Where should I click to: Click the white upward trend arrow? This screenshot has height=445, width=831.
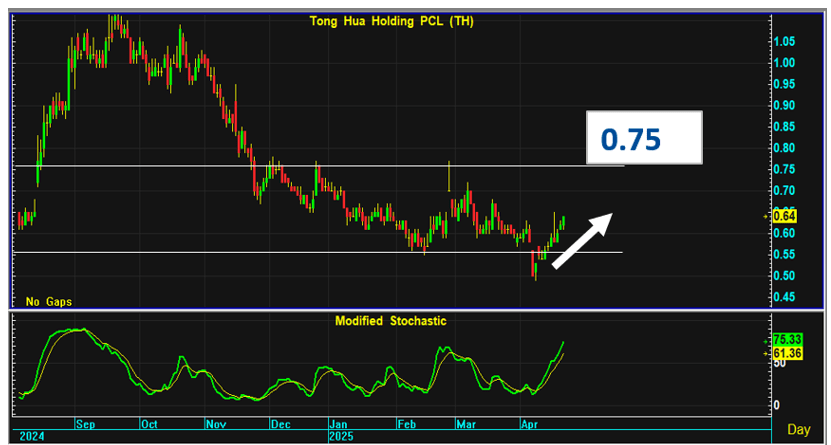tap(582, 239)
